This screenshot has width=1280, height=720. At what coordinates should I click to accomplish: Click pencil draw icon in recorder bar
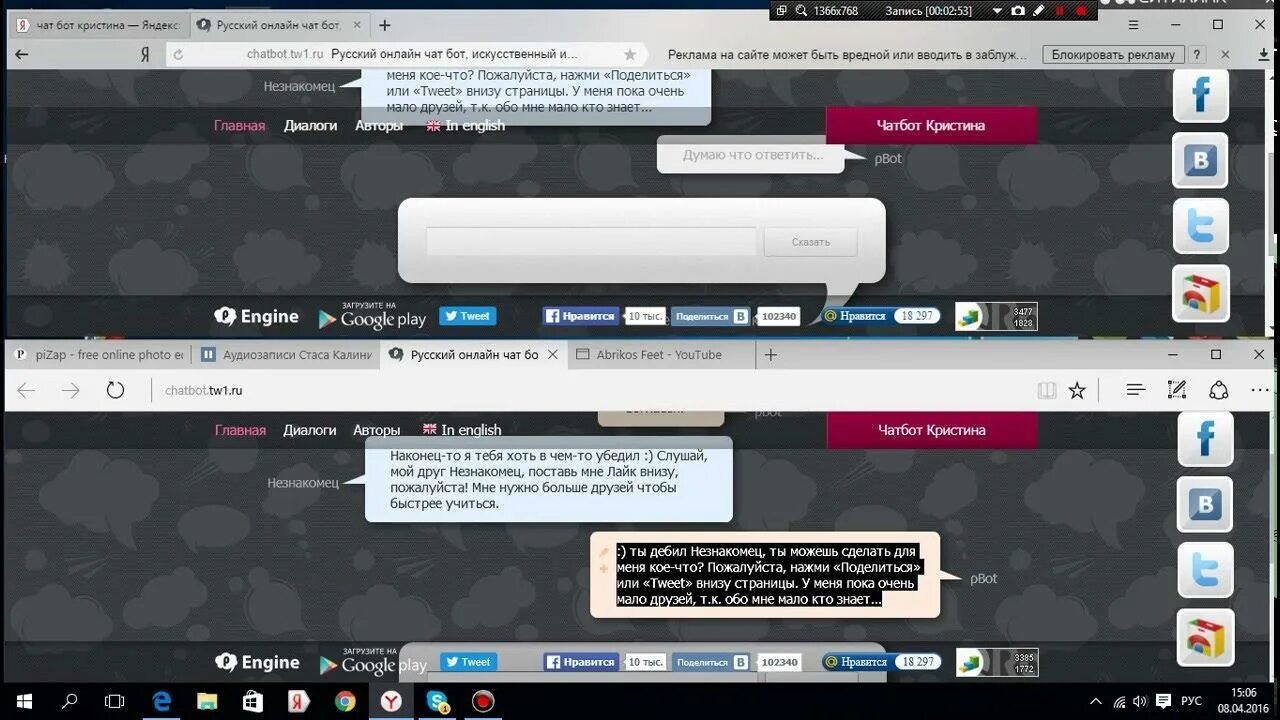tap(1039, 10)
